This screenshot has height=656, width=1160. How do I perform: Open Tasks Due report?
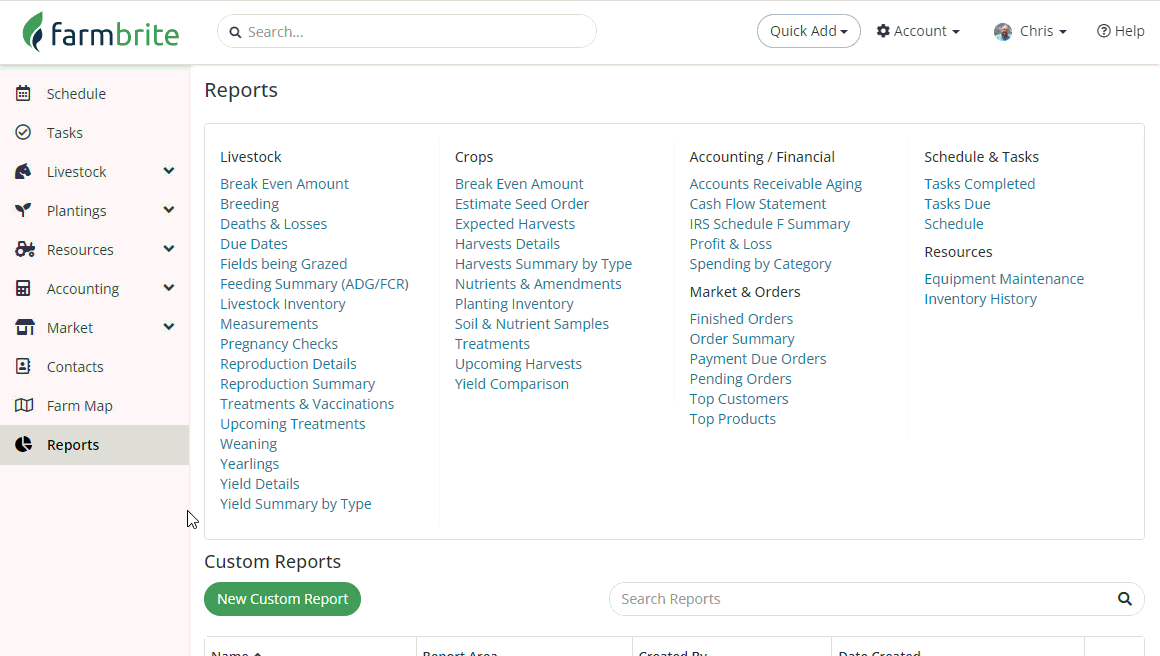click(957, 204)
